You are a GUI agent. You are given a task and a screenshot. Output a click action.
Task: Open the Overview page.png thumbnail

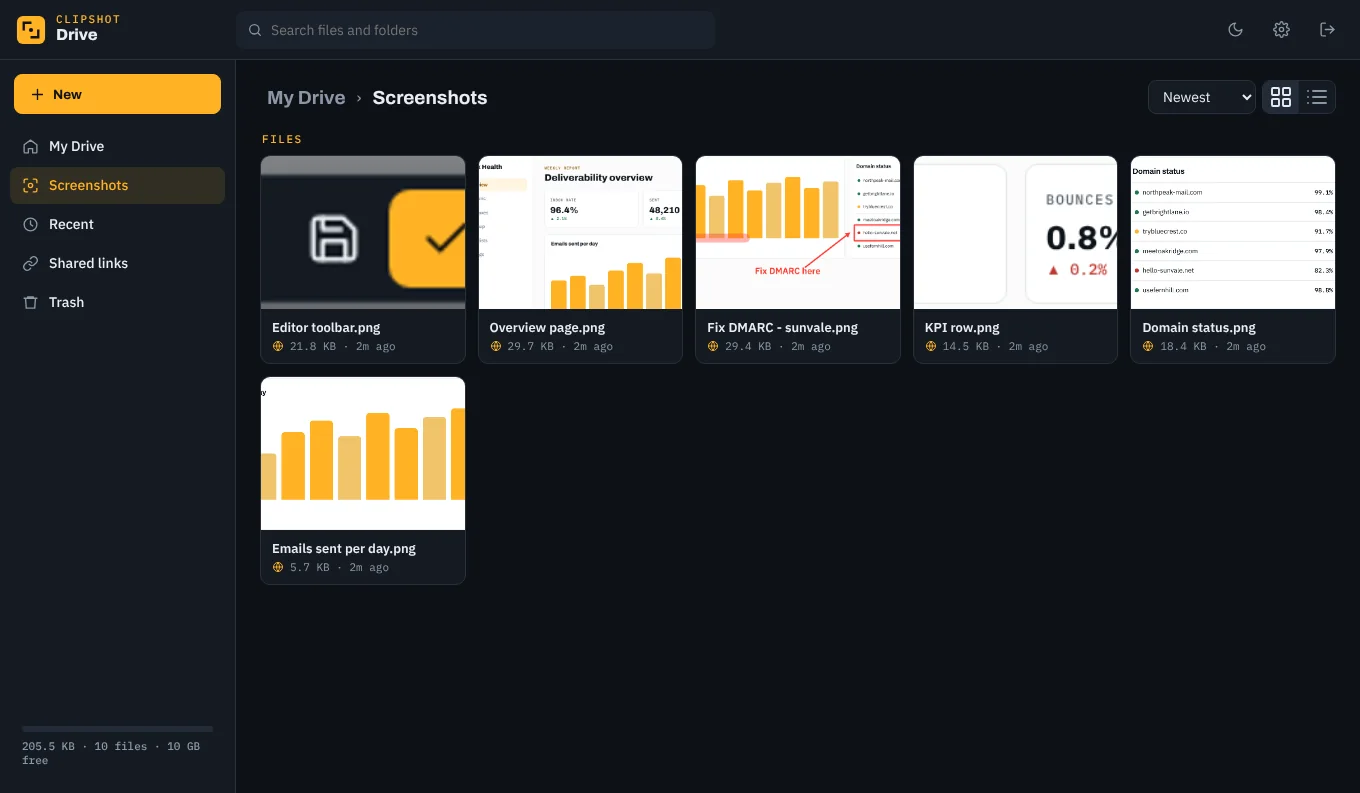click(580, 232)
